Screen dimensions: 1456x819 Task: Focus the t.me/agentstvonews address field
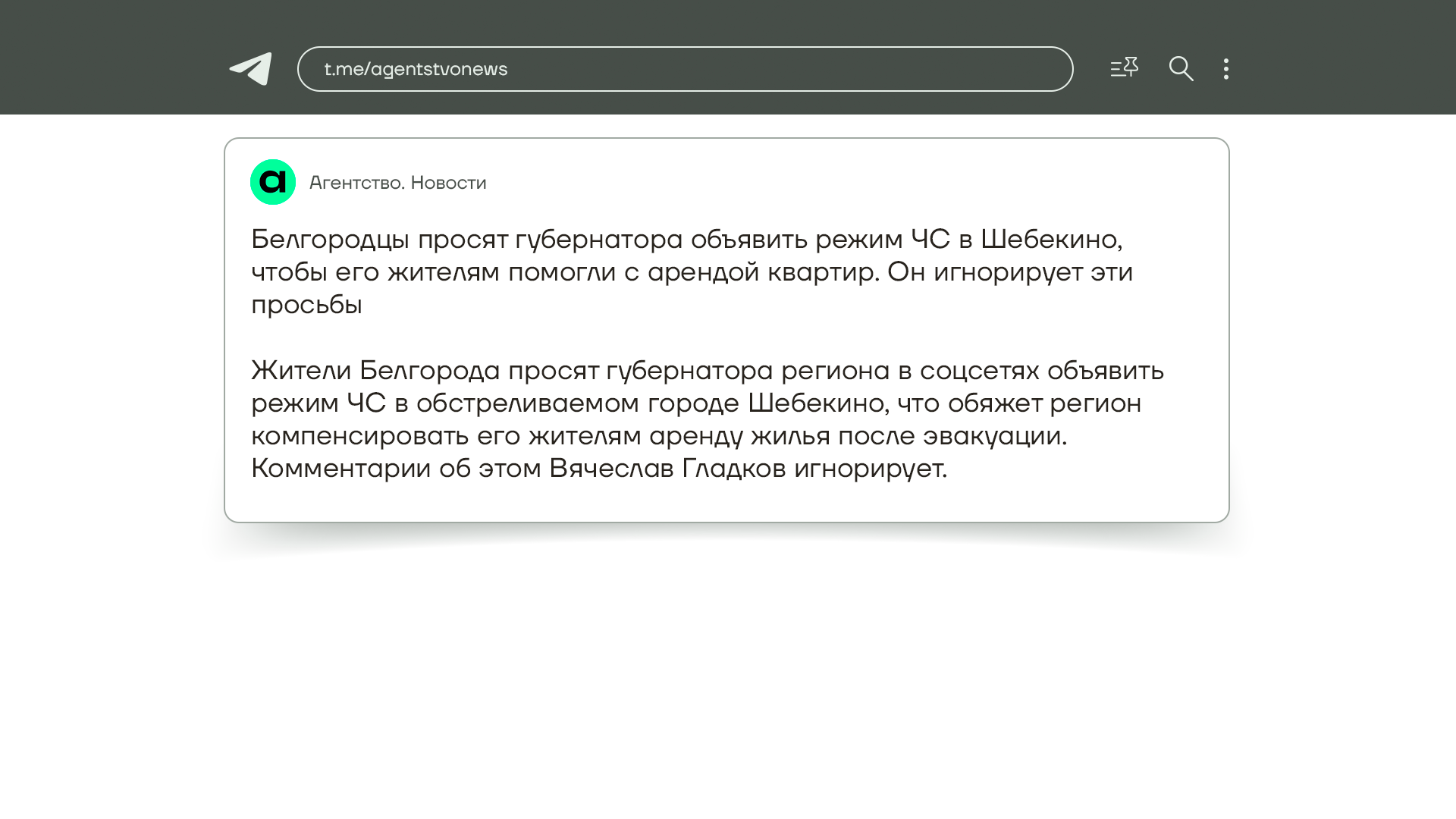684,69
